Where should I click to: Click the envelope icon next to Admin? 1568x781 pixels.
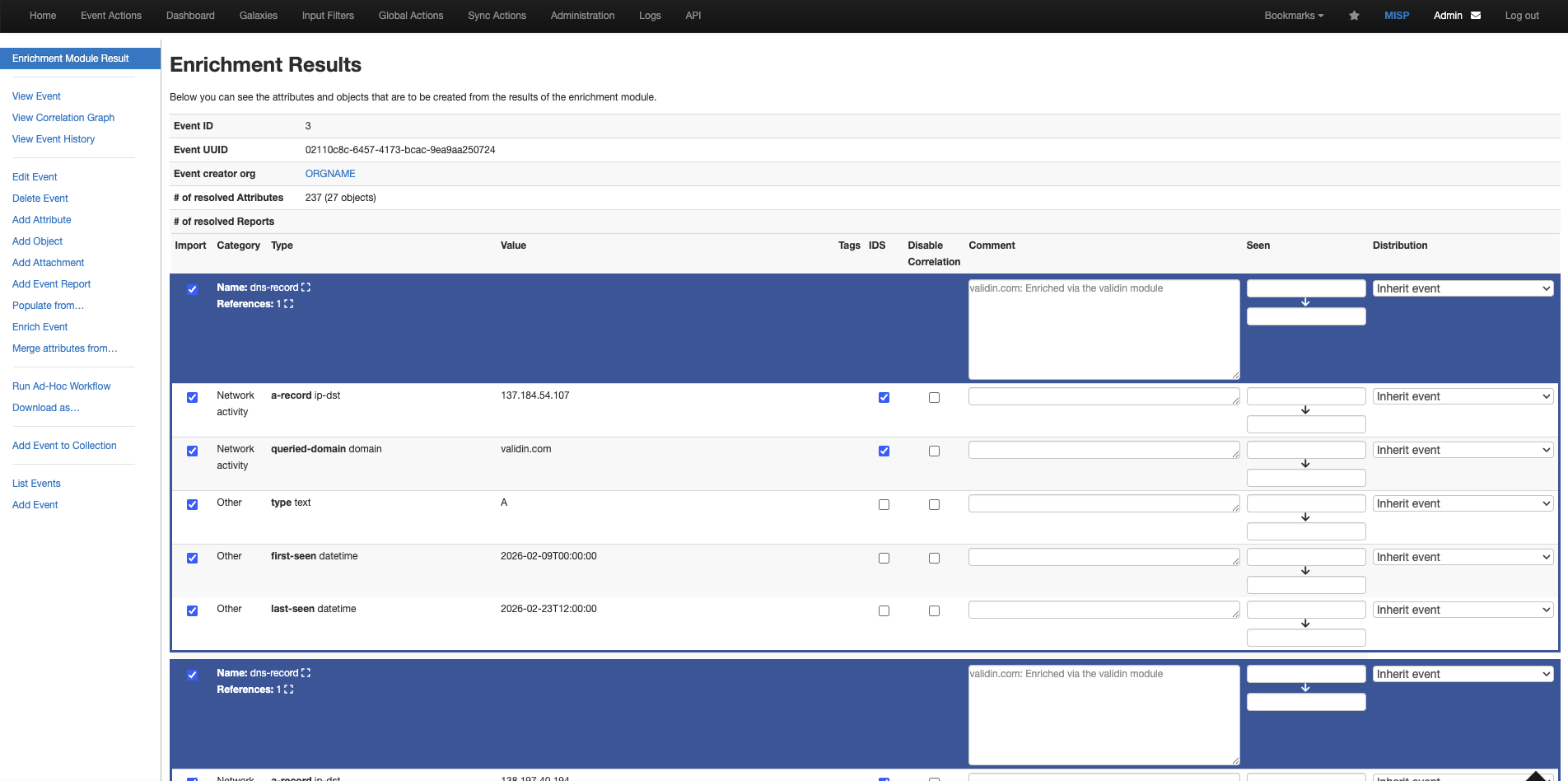point(1474,15)
